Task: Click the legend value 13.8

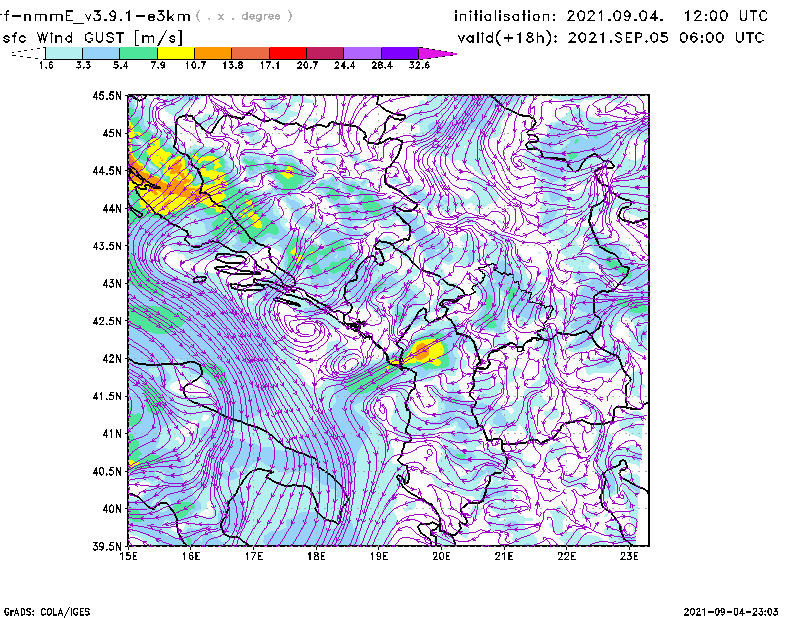Action: (x=233, y=65)
